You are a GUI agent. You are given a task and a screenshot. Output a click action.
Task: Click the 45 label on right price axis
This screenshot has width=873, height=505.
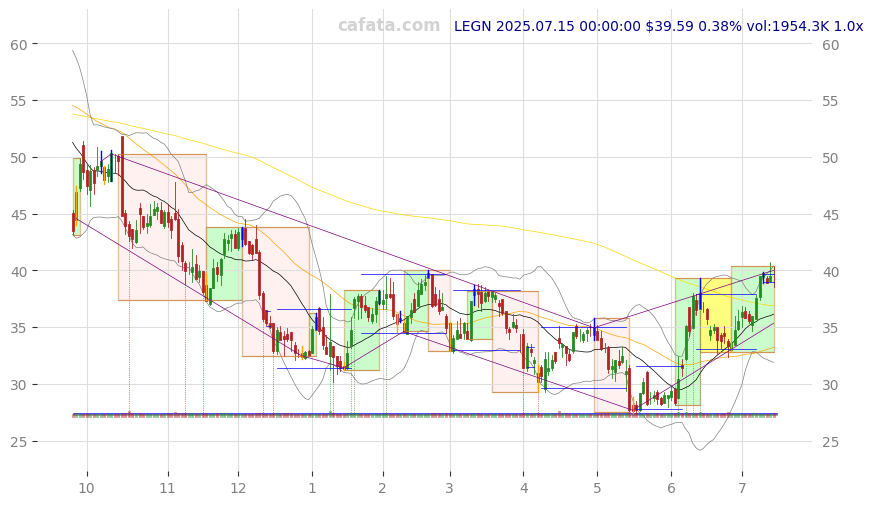831,215
